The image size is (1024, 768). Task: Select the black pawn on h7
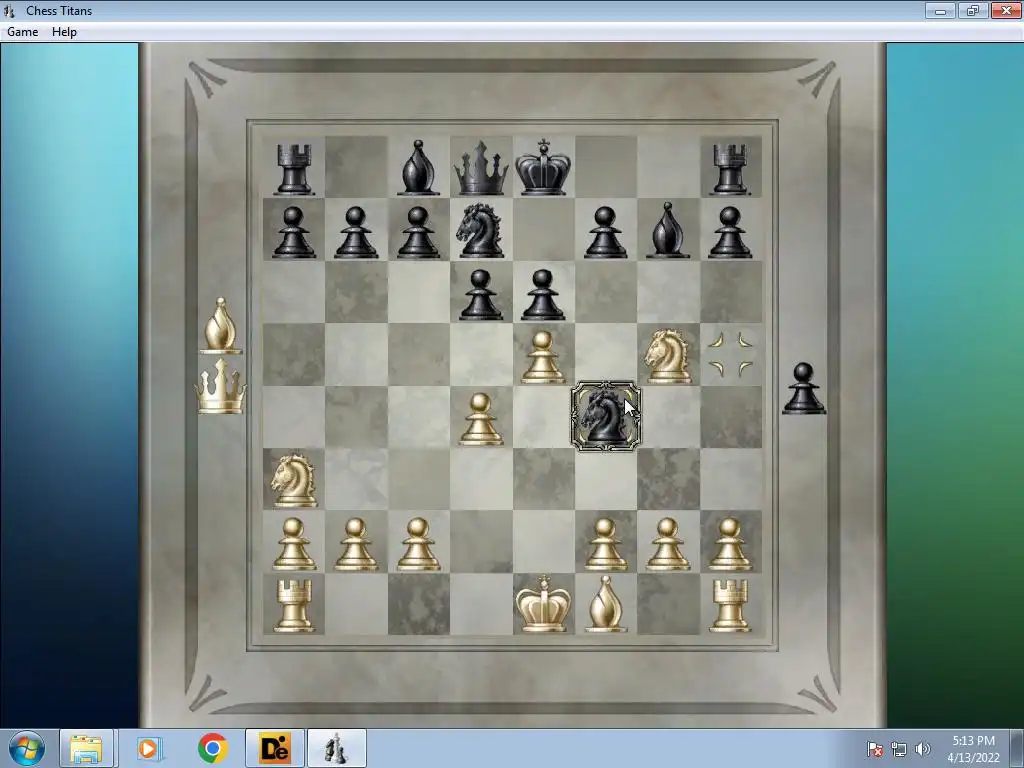730,232
